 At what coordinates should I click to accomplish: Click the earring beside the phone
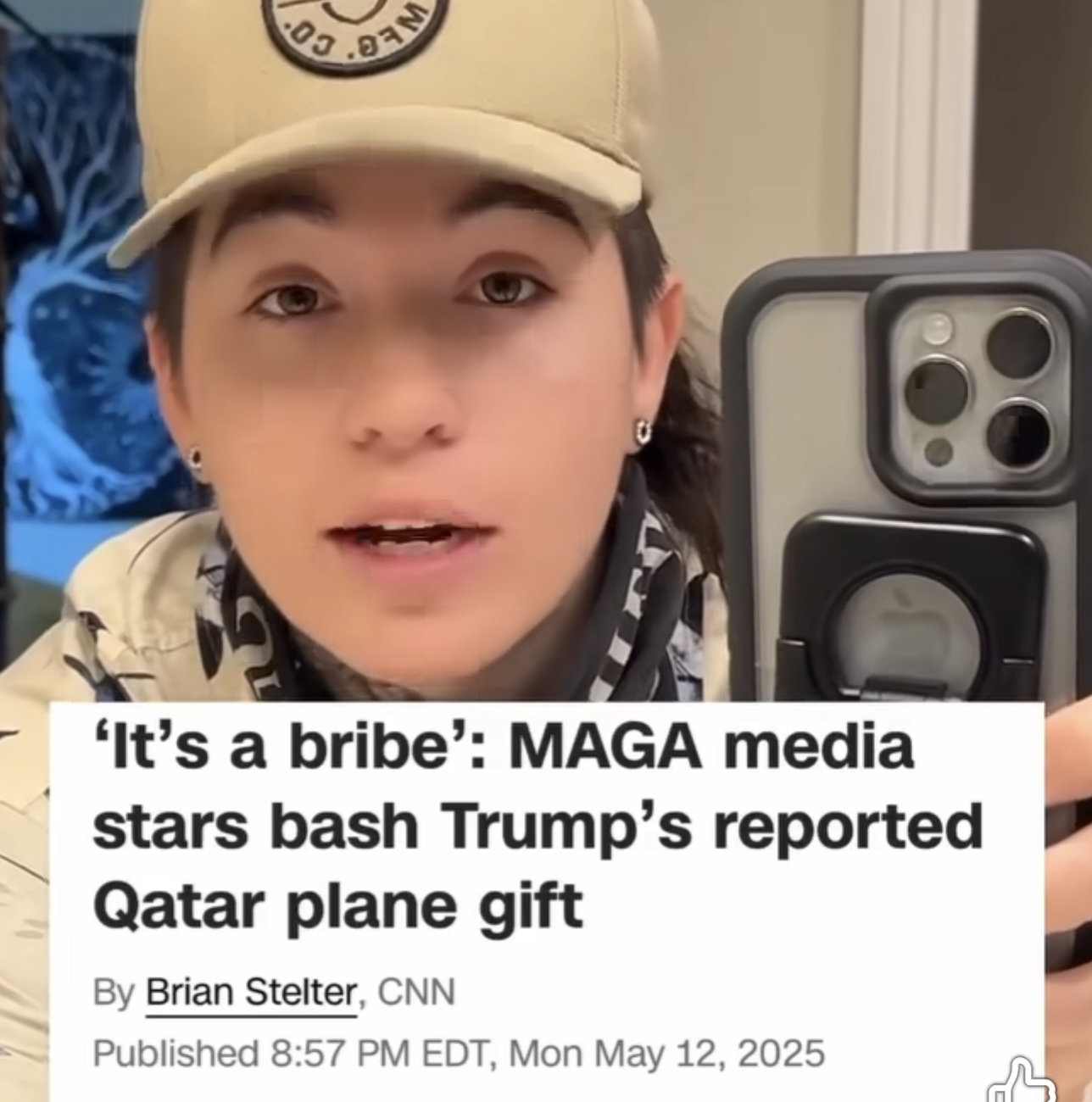pos(644,431)
